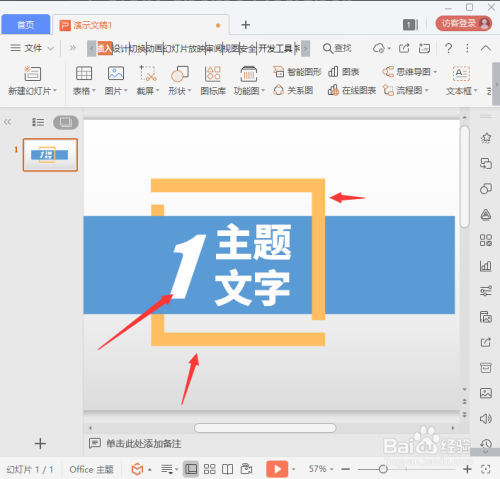Image resolution: width=500 pixels, height=479 pixels.
Task: Insert a Smart Graphic
Action: click(297, 72)
